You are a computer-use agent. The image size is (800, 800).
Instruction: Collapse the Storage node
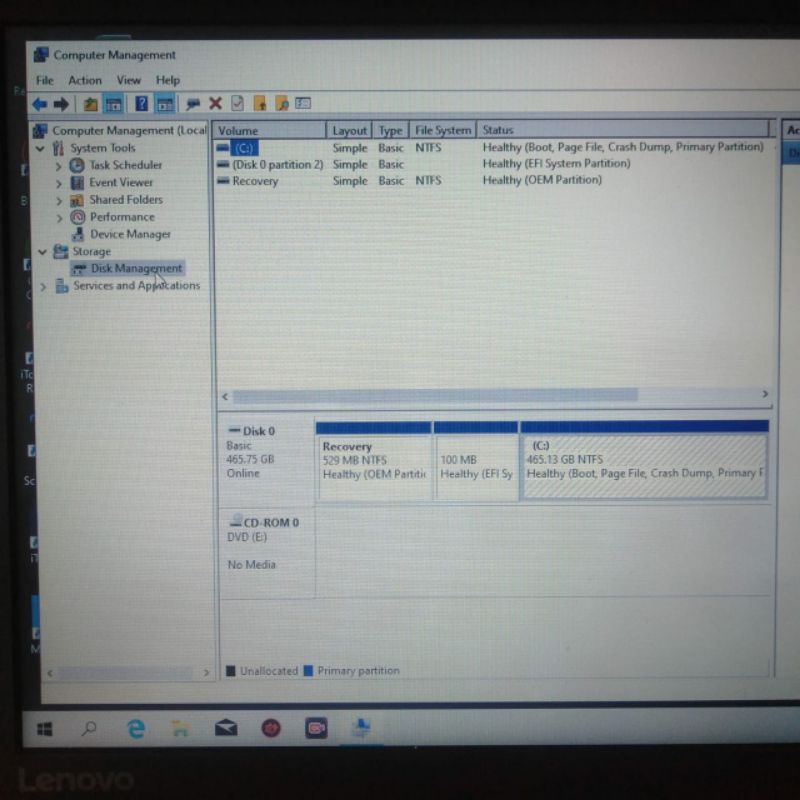(42, 252)
